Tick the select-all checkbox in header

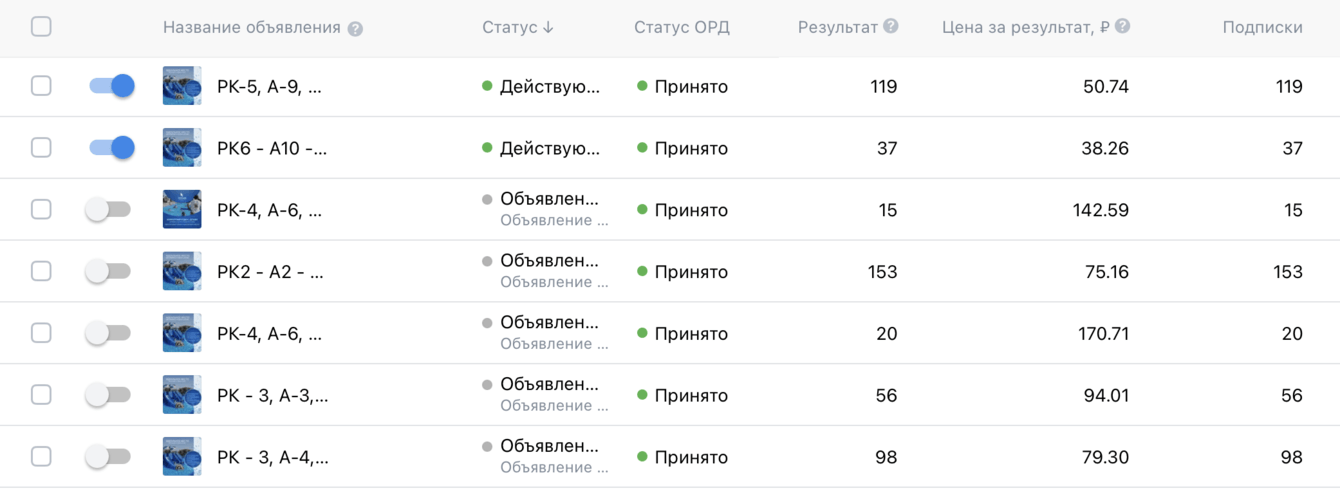[x=41, y=27]
